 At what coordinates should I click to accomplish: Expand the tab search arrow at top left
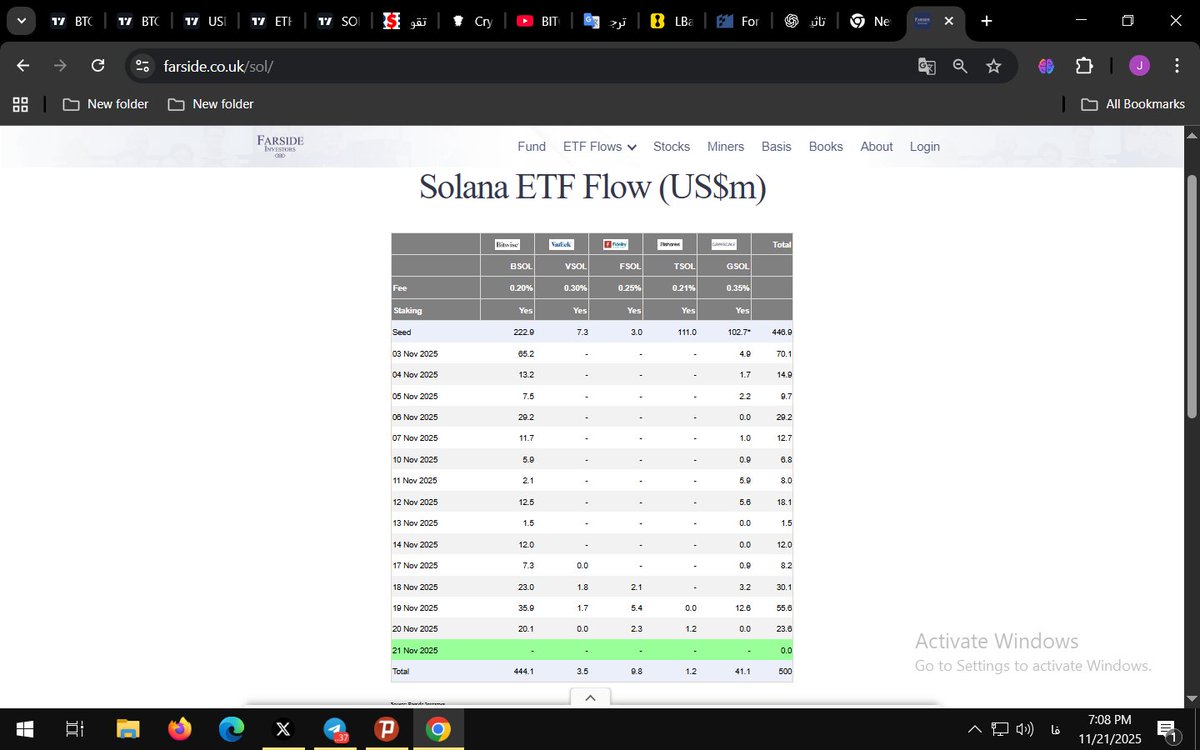coord(20,20)
